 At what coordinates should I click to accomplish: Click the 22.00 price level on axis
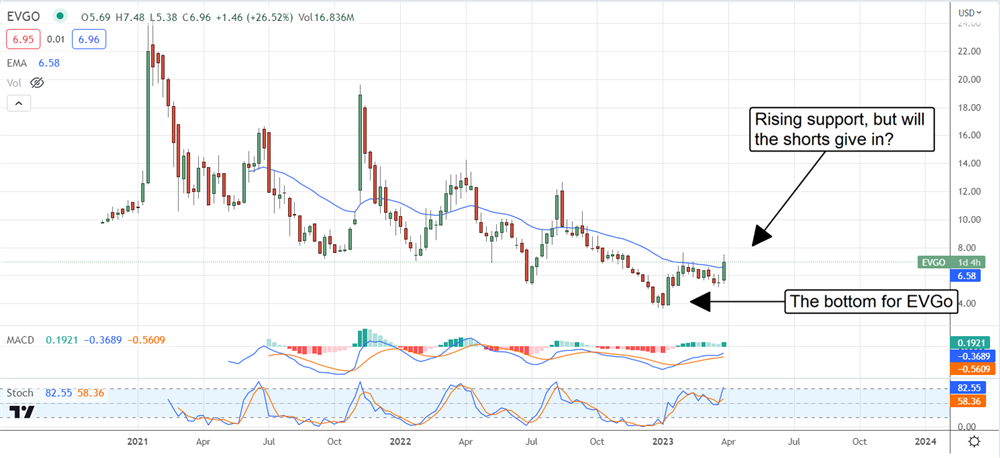click(969, 52)
